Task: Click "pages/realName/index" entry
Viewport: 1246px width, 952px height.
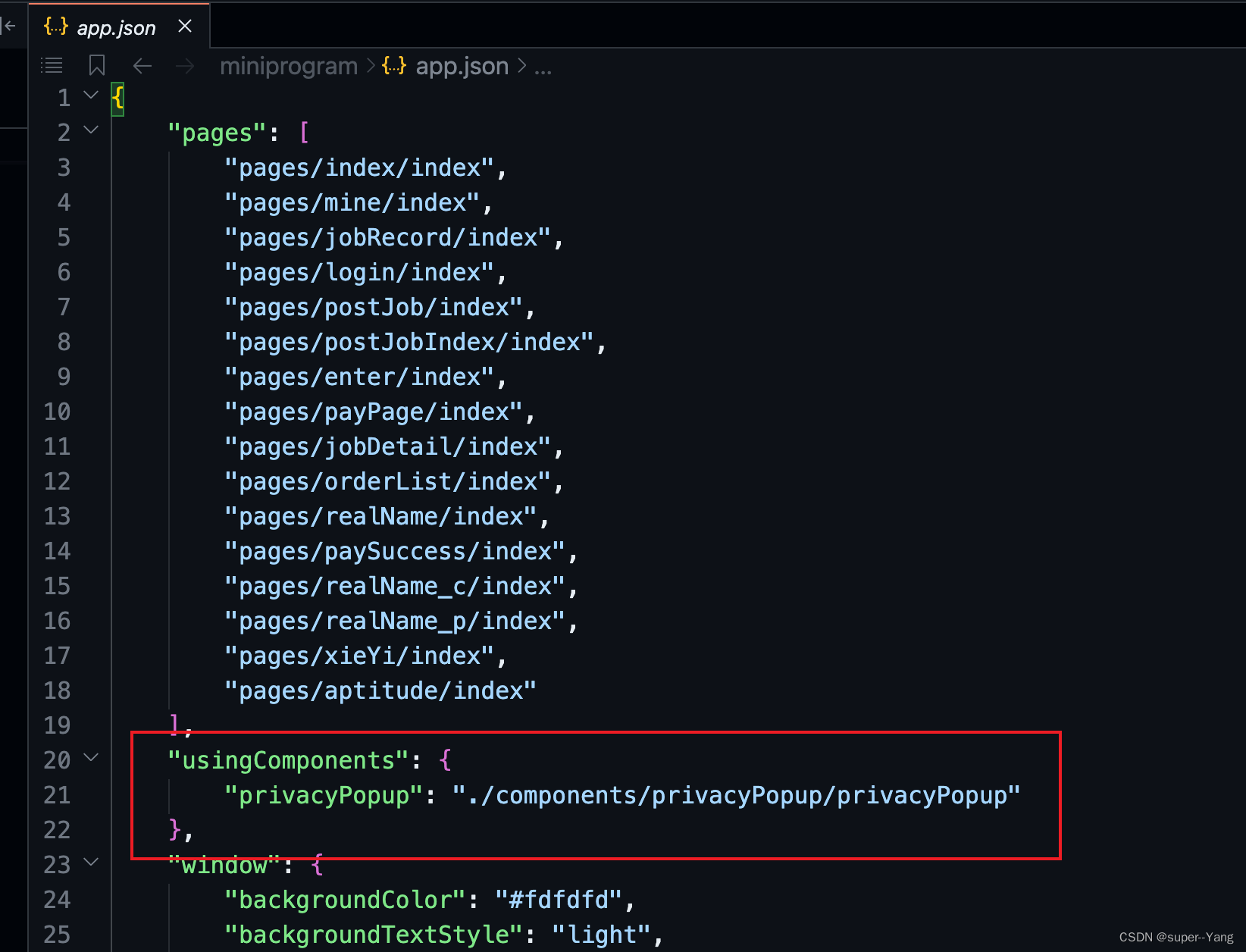Action: click(380, 517)
